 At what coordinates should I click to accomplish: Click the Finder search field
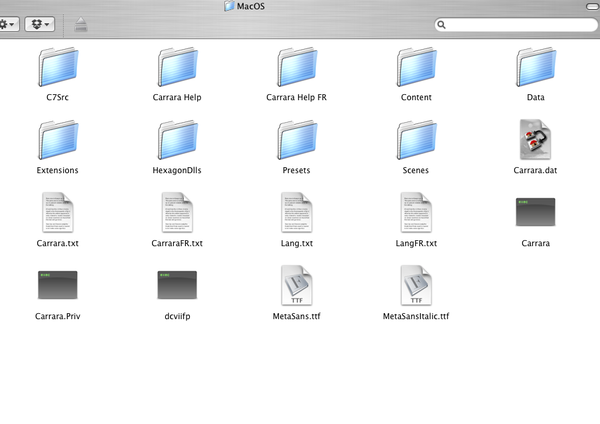click(516, 25)
